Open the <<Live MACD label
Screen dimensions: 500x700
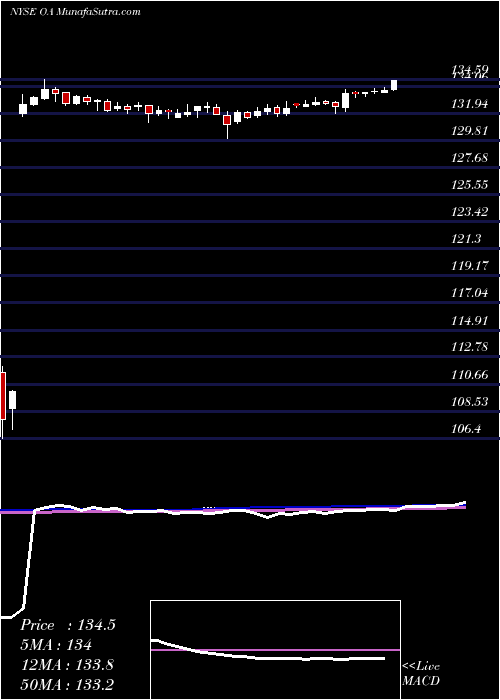tap(421, 674)
